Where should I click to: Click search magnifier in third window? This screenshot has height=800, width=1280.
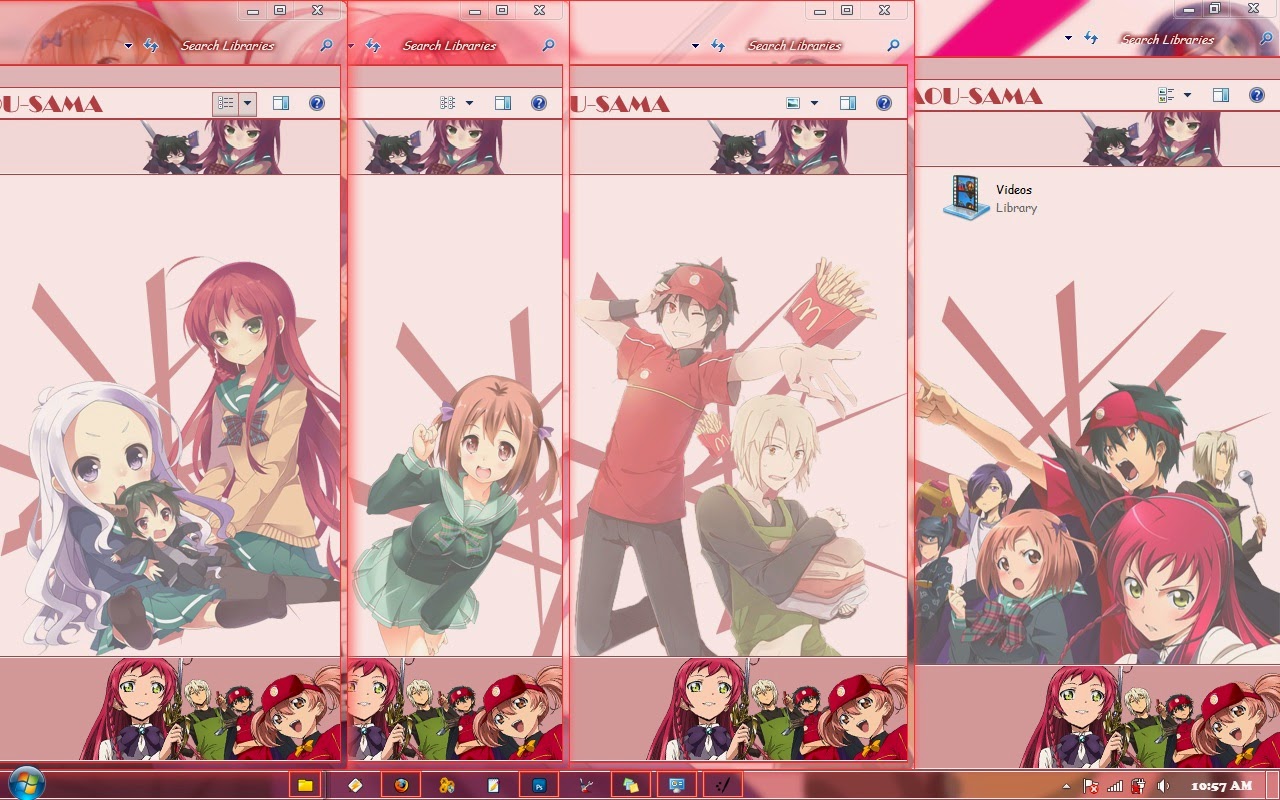[x=893, y=46]
